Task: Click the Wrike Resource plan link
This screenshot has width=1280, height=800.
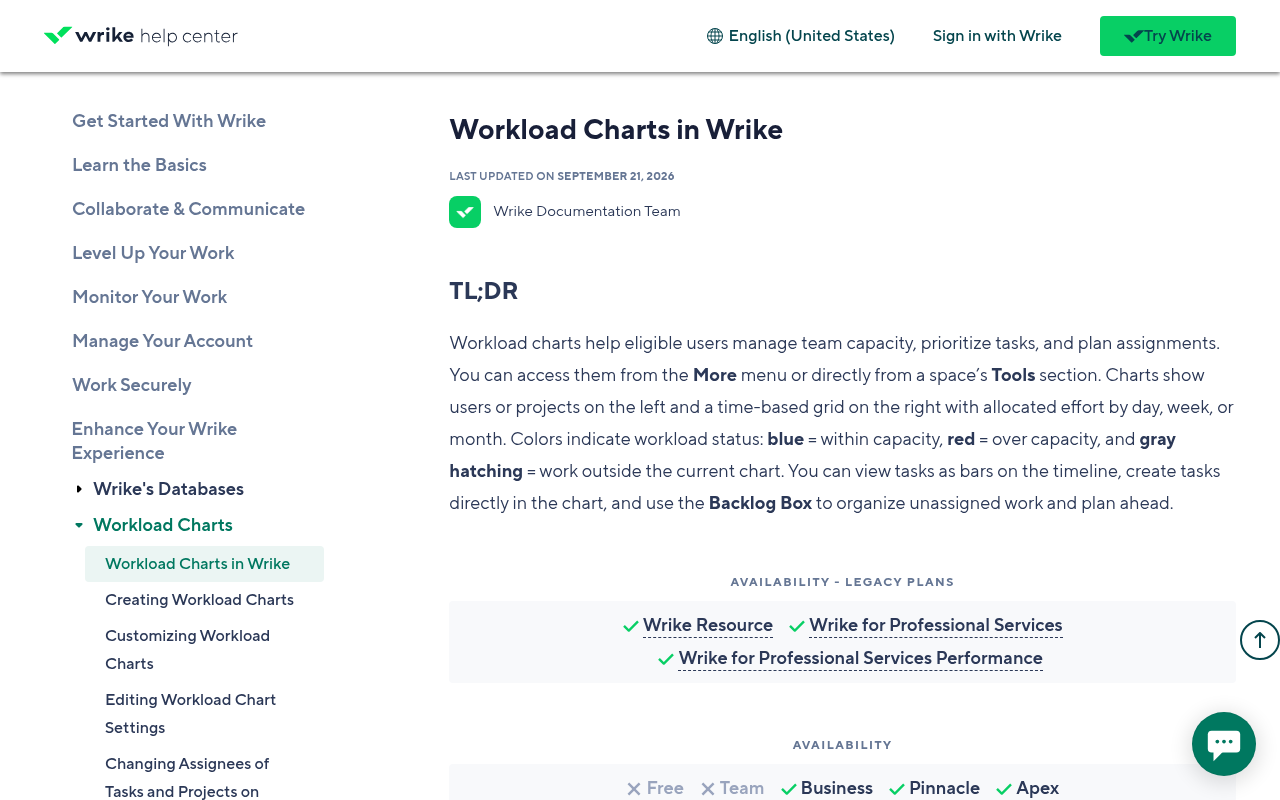Action: coord(708,625)
